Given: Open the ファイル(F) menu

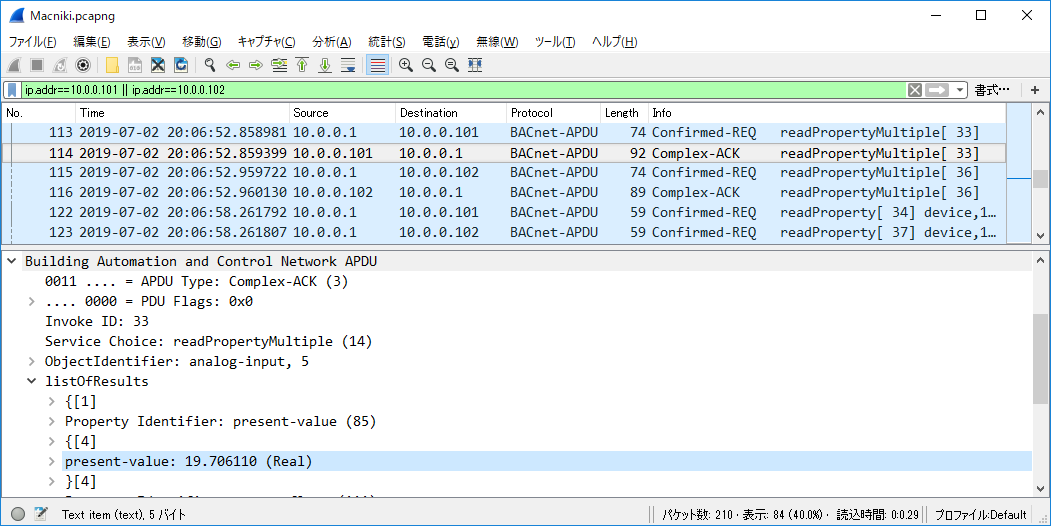Looking at the screenshot, I should [x=32, y=42].
